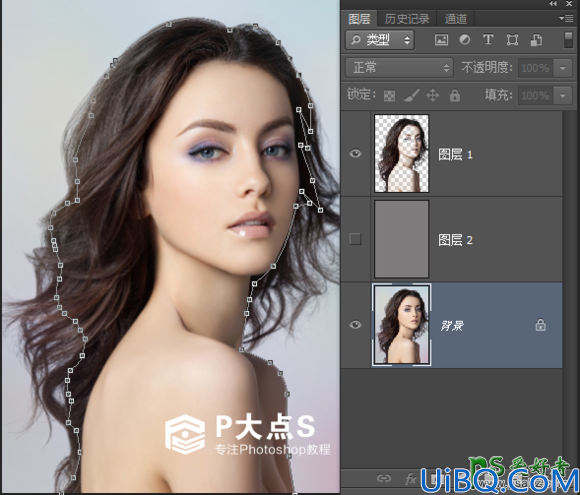This screenshot has height=495, width=580.
Task: Collapse the panel with double arrows
Action: (x=553, y=4)
